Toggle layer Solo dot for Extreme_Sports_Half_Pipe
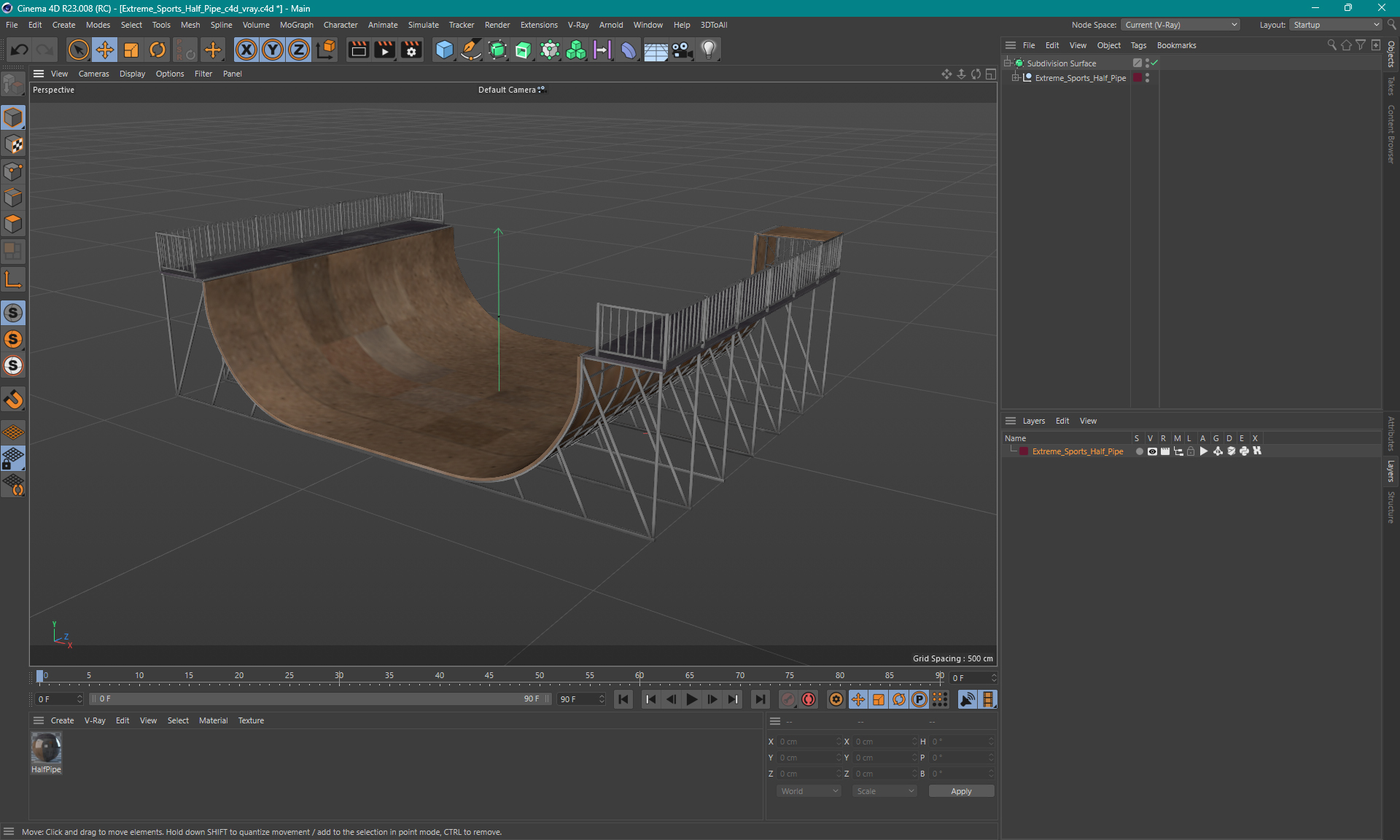This screenshot has width=1400, height=840. tap(1139, 451)
